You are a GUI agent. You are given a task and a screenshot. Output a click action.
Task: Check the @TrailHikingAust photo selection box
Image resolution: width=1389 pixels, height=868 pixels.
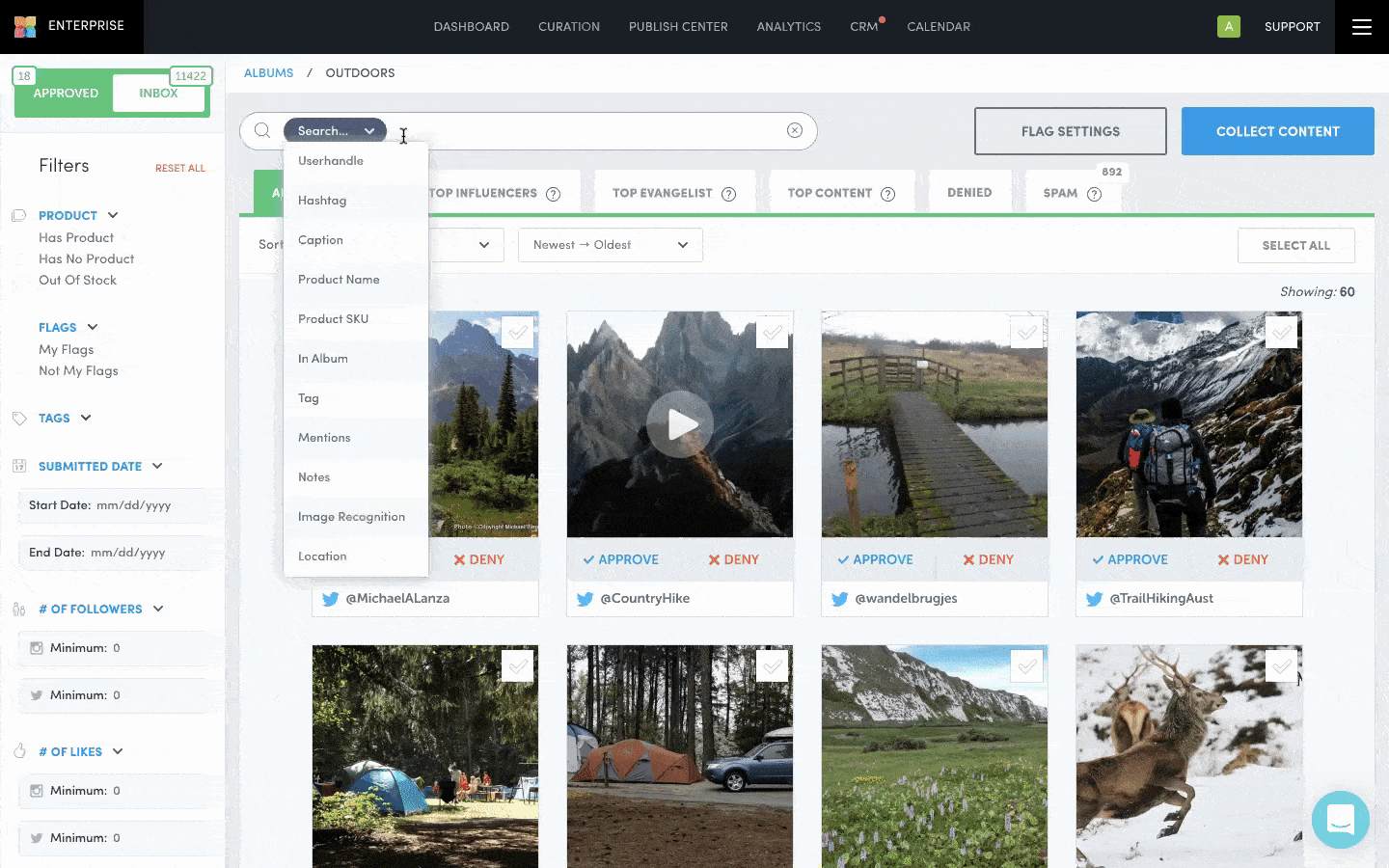pyautogui.click(x=1281, y=332)
